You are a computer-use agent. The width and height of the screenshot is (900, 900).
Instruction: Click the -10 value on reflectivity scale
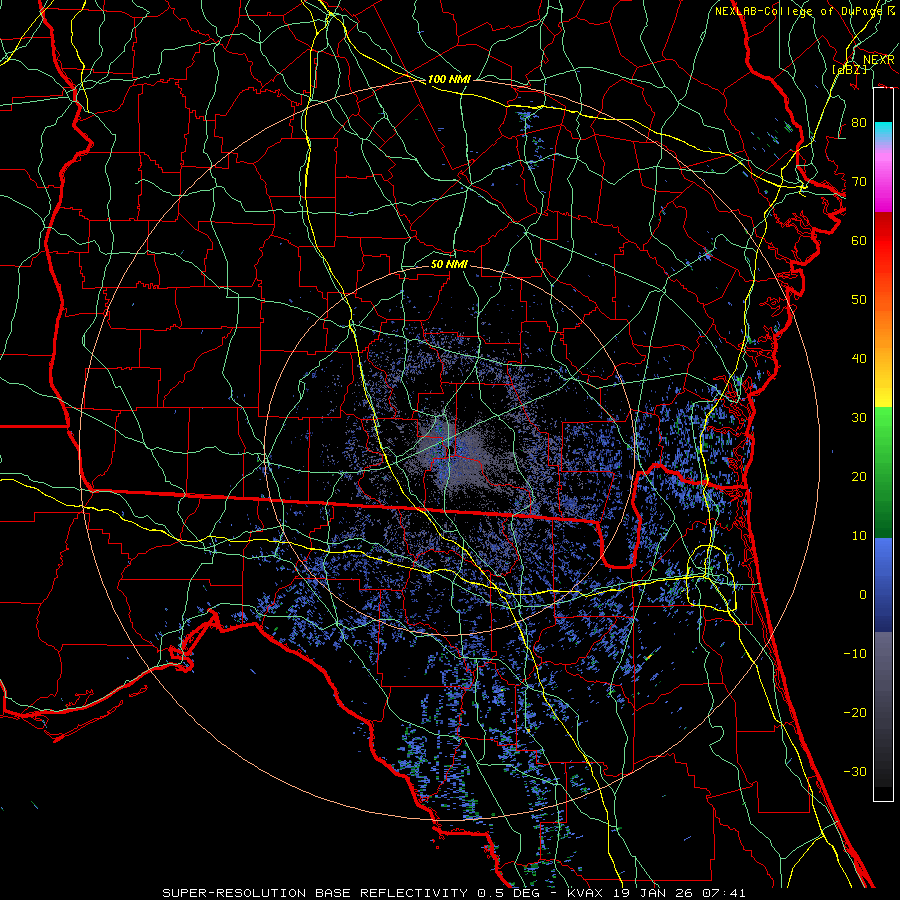[x=855, y=654]
